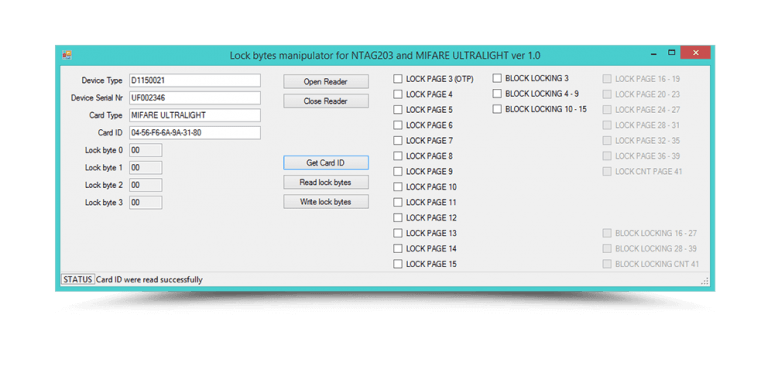Click disabled LOCK PAGE 16 - 19 checkbox
Screen dimensions: 768x373
click(x=607, y=79)
